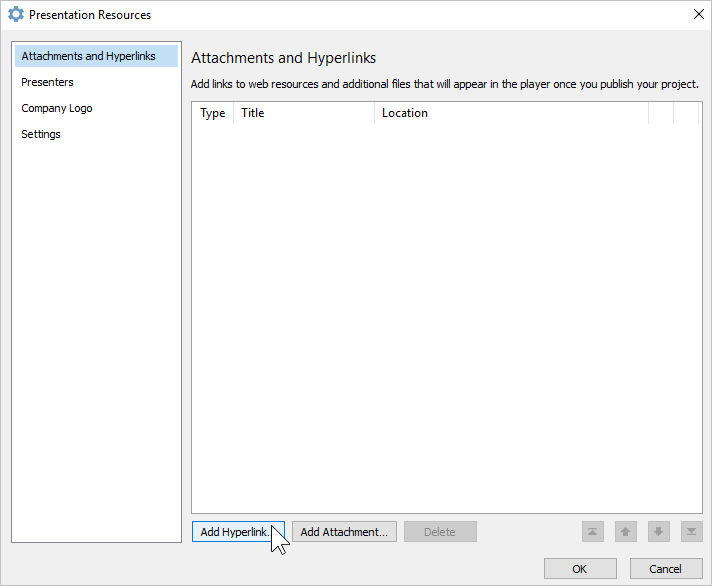Sort by the Type column header
712x586 pixels.
[213, 113]
